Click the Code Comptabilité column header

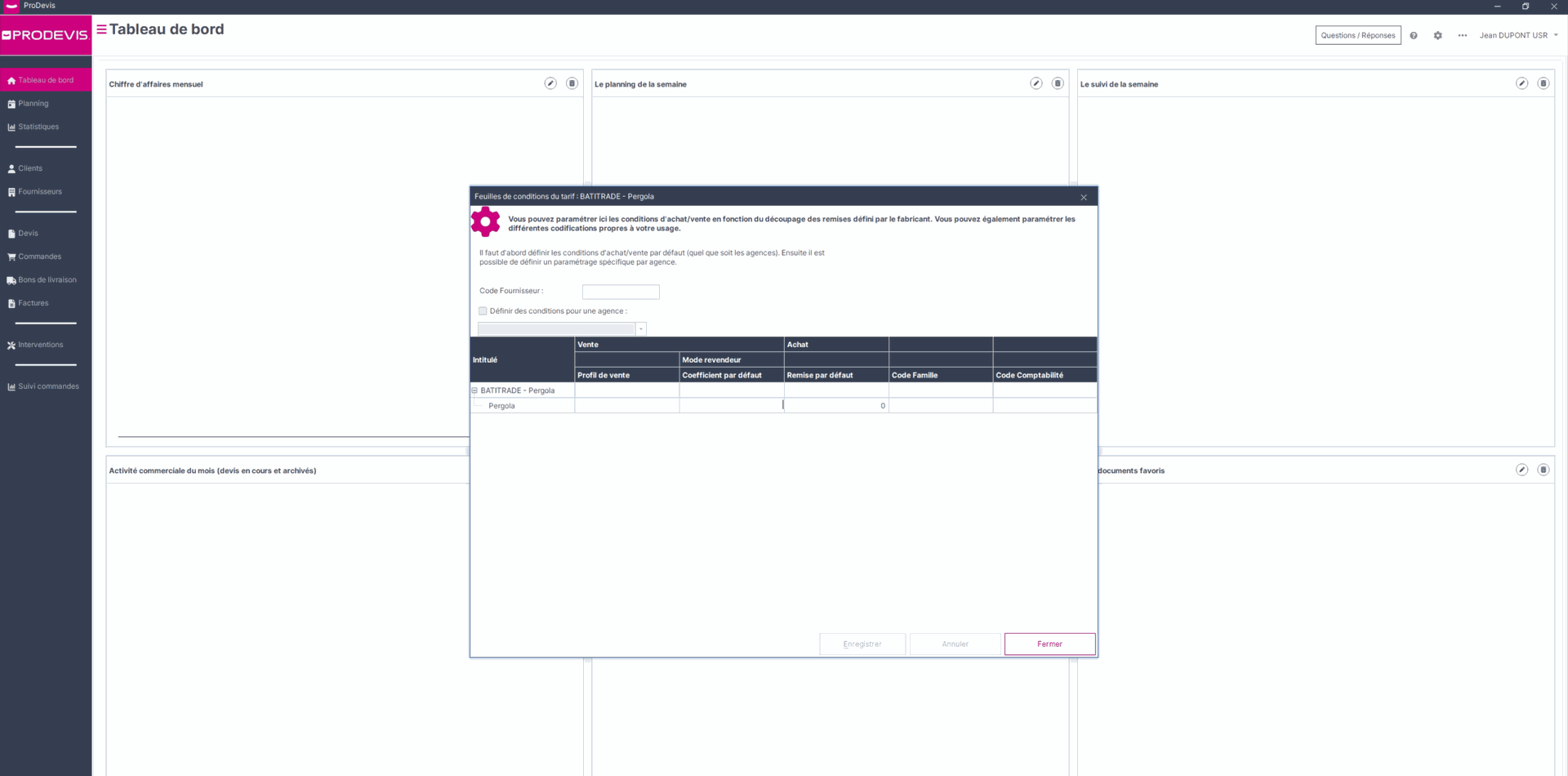(x=1045, y=375)
